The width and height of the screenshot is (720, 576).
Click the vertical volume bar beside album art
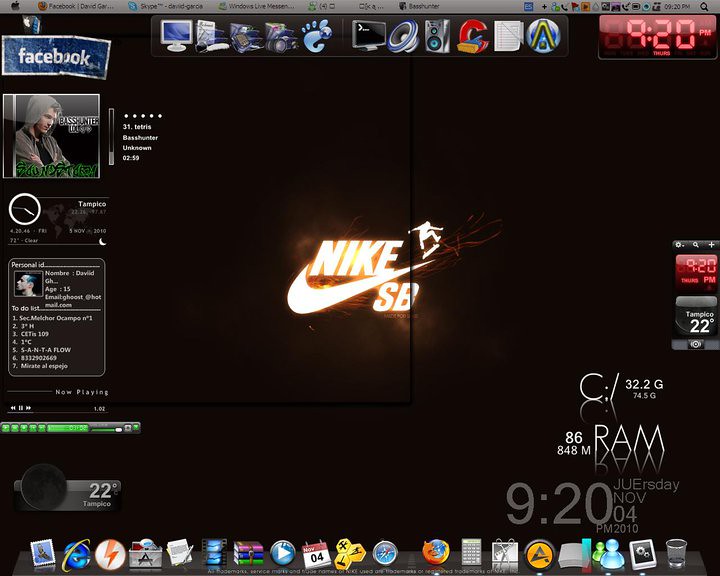[x=111, y=136]
